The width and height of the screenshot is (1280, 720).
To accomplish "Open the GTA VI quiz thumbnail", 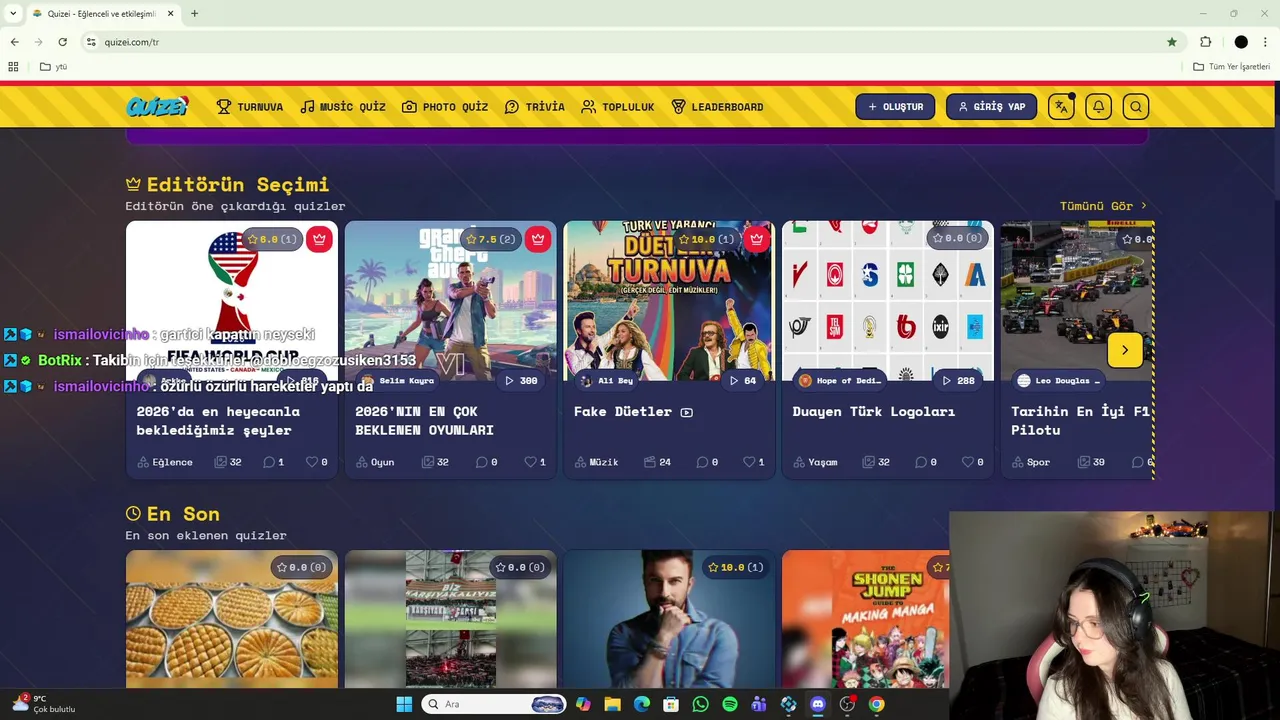I will point(450,300).
